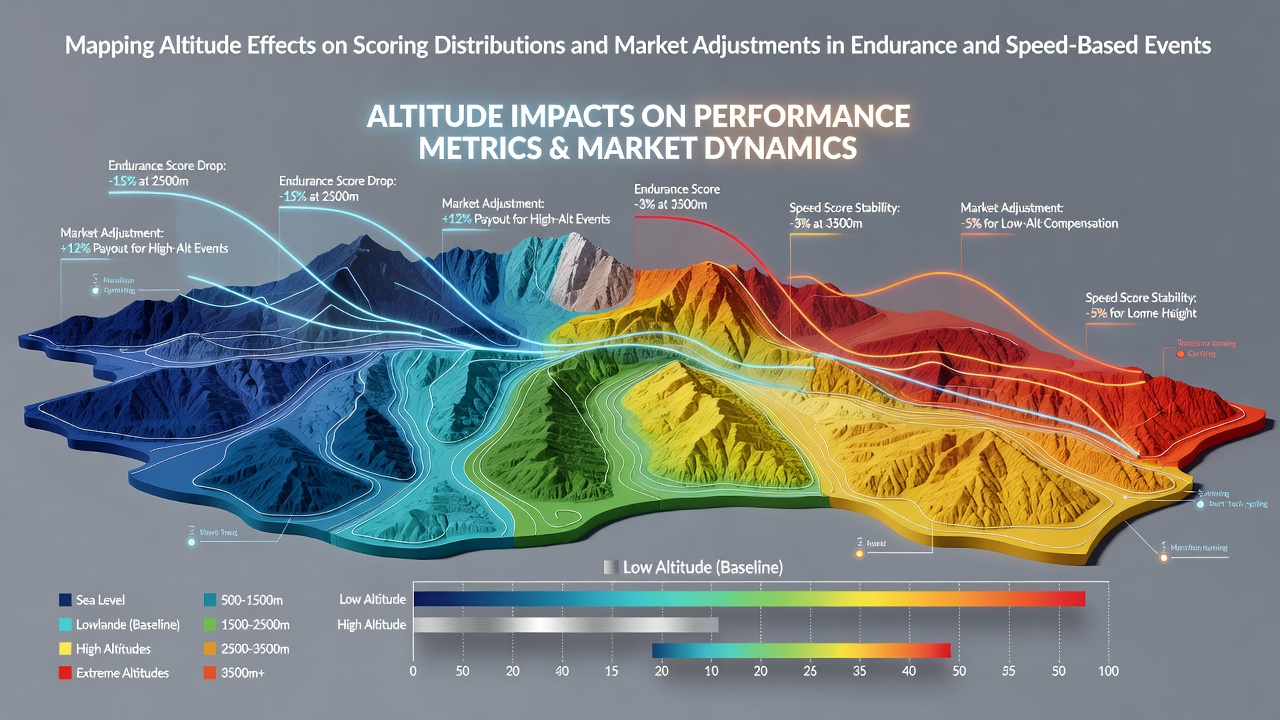Click the Low Altitude gradient bar
Viewport: 1280px width, 720px height.
click(749, 599)
